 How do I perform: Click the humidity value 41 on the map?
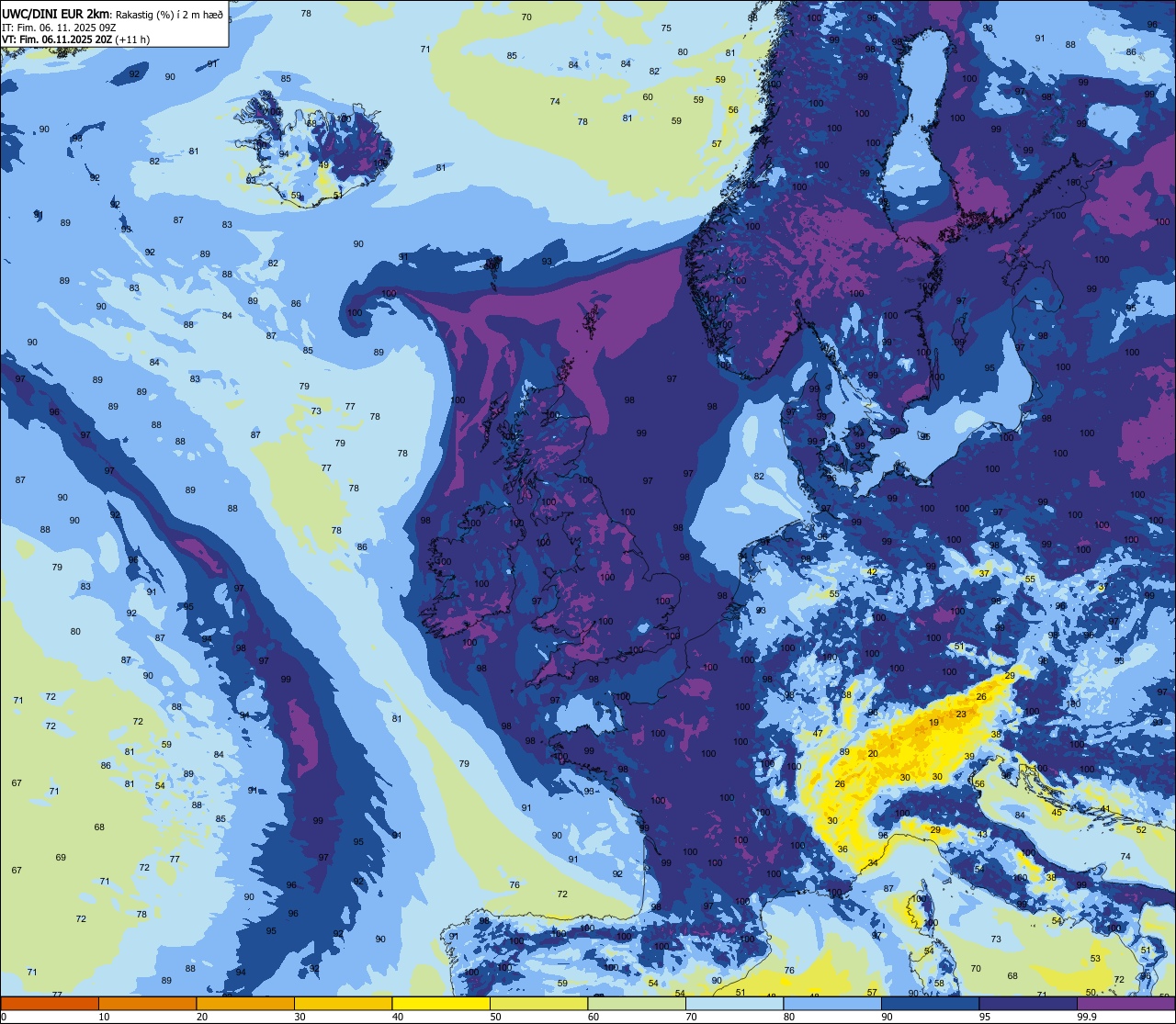click(1105, 809)
